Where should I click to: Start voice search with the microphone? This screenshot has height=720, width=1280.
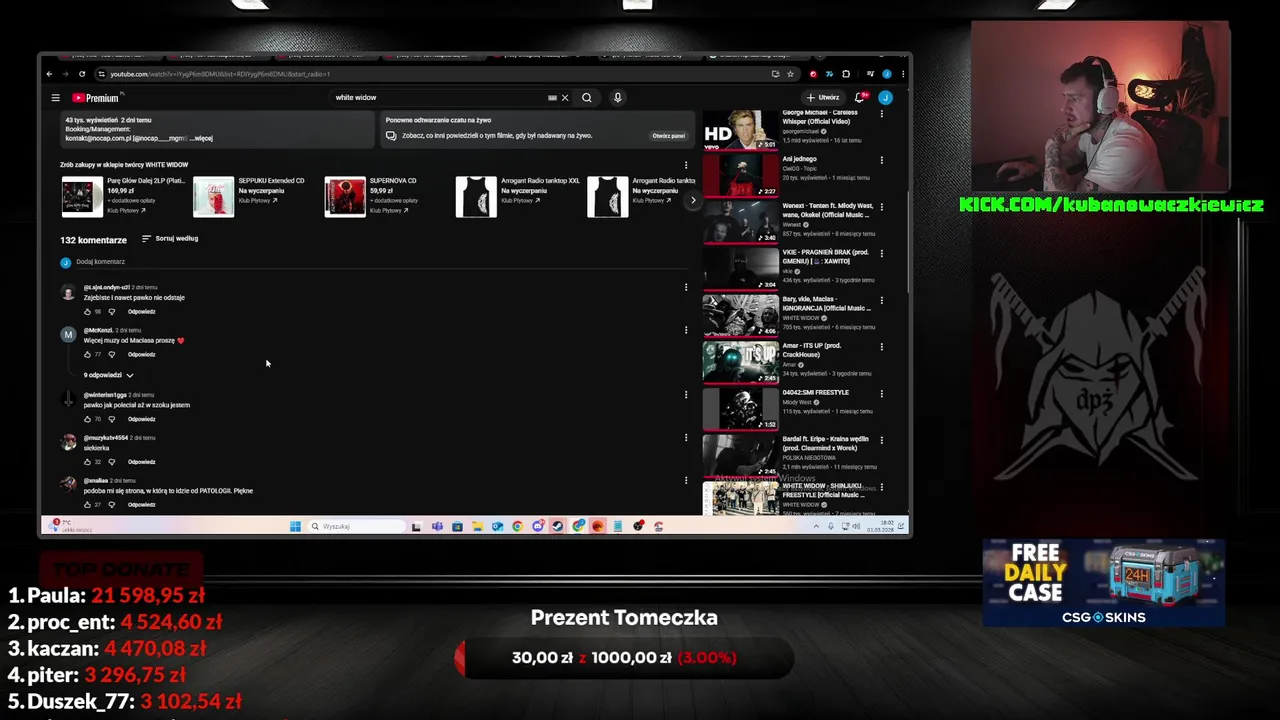(618, 98)
